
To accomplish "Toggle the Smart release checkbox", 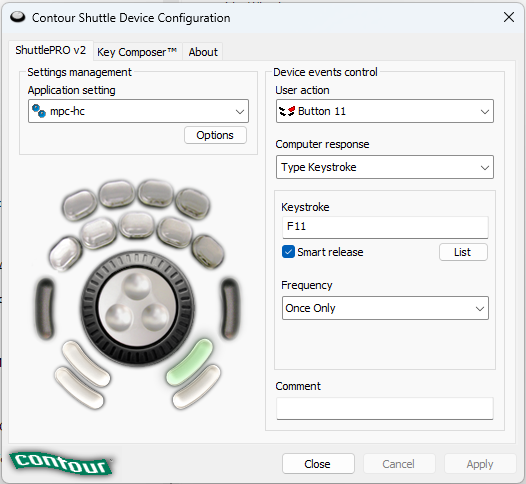I will 288,252.
